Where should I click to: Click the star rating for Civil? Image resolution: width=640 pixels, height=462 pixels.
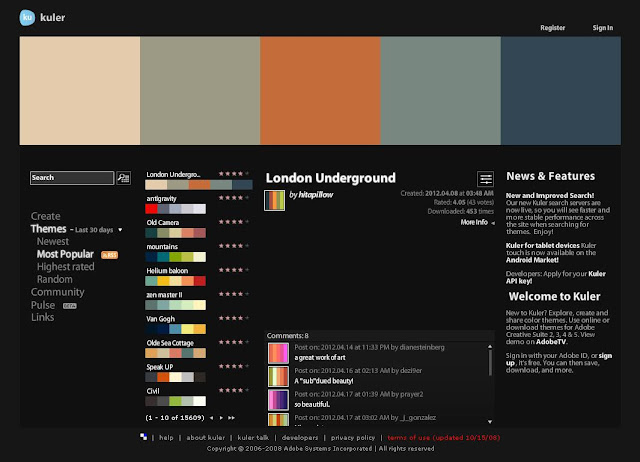234,391
